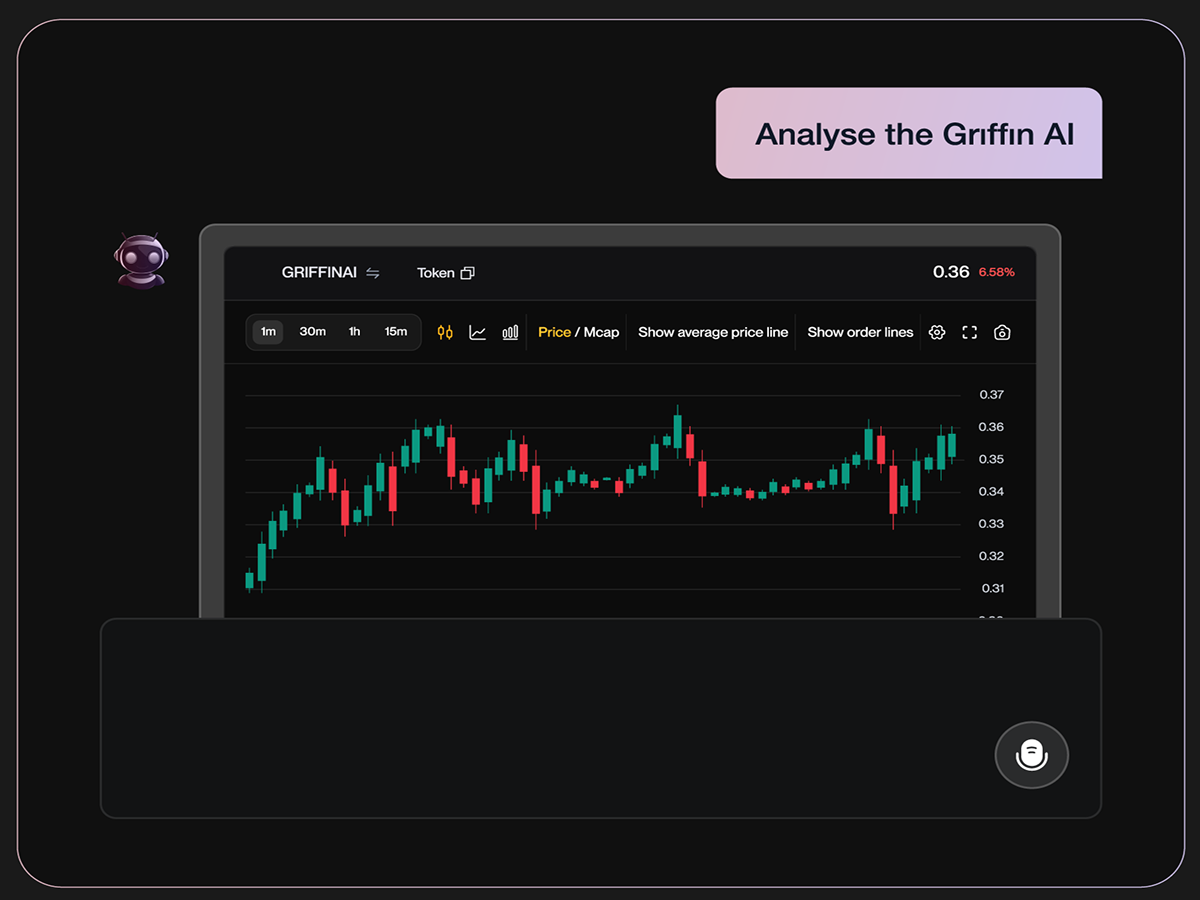Switch chart to Mcap view
Screen dimensions: 1200x900
(x=602, y=332)
